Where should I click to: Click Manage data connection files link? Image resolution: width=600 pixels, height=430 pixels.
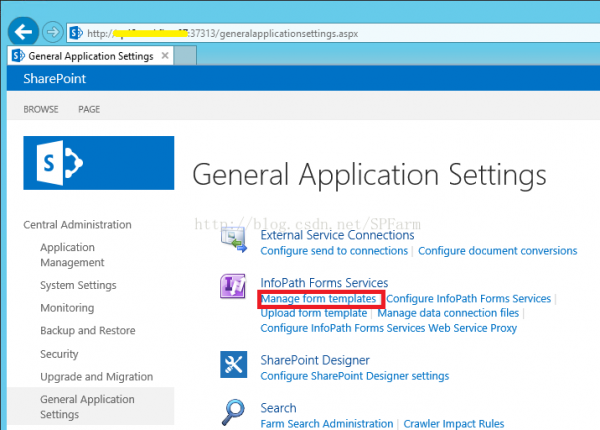tap(448, 313)
